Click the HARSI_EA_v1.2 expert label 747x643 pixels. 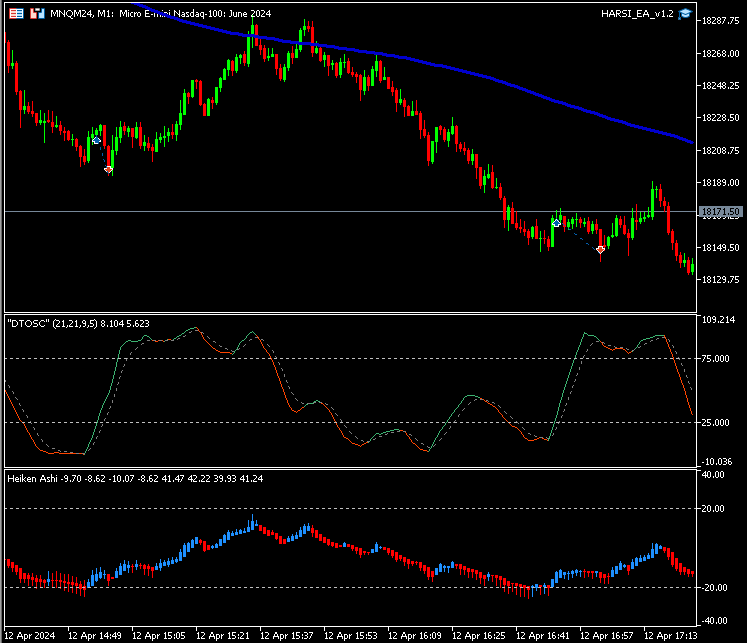[637, 14]
